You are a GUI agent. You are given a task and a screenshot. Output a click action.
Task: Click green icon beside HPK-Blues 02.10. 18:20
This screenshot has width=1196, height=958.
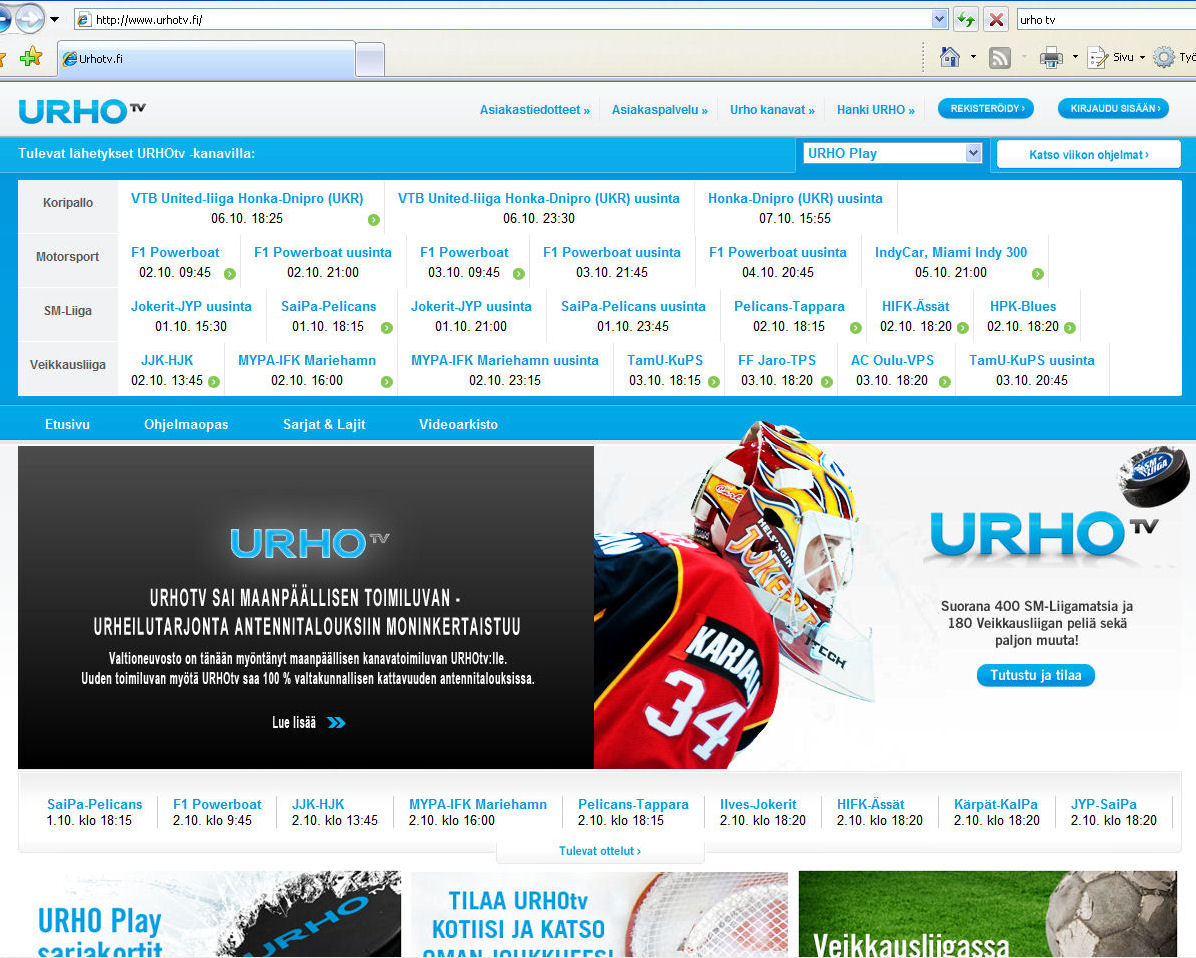coord(1070,327)
